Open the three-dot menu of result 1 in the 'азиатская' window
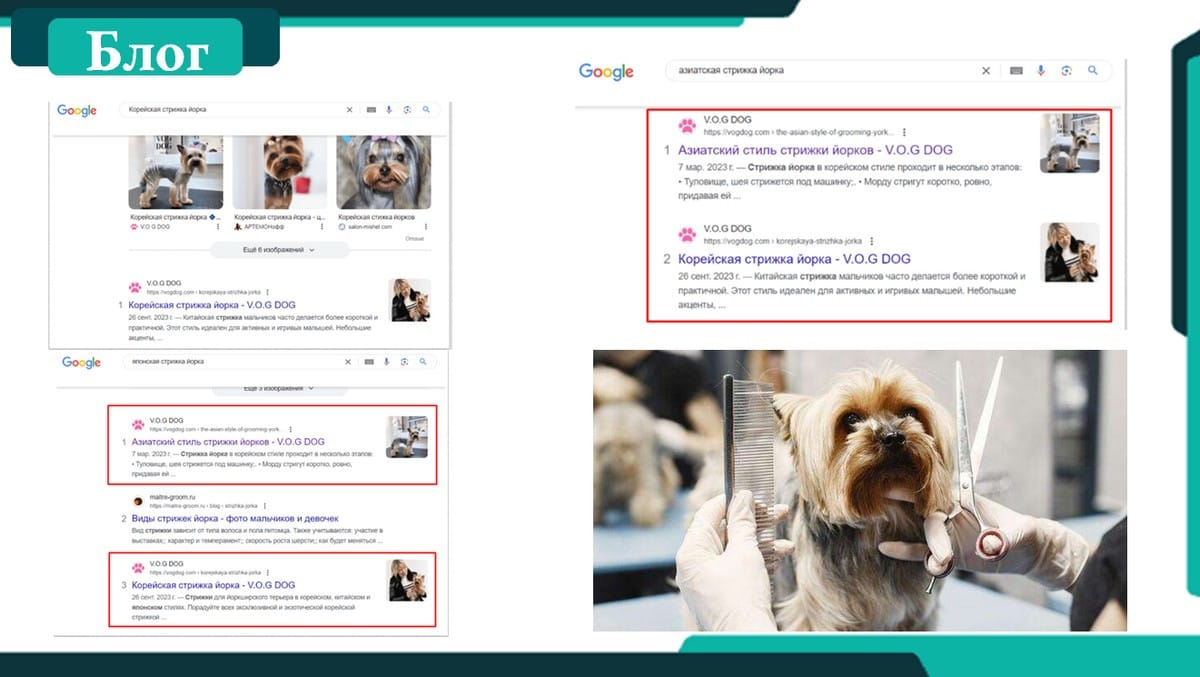1200x677 pixels. coord(904,132)
